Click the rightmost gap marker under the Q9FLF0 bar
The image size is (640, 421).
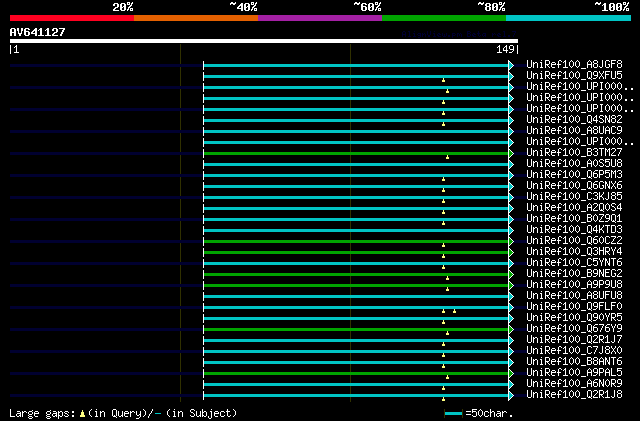click(454, 312)
